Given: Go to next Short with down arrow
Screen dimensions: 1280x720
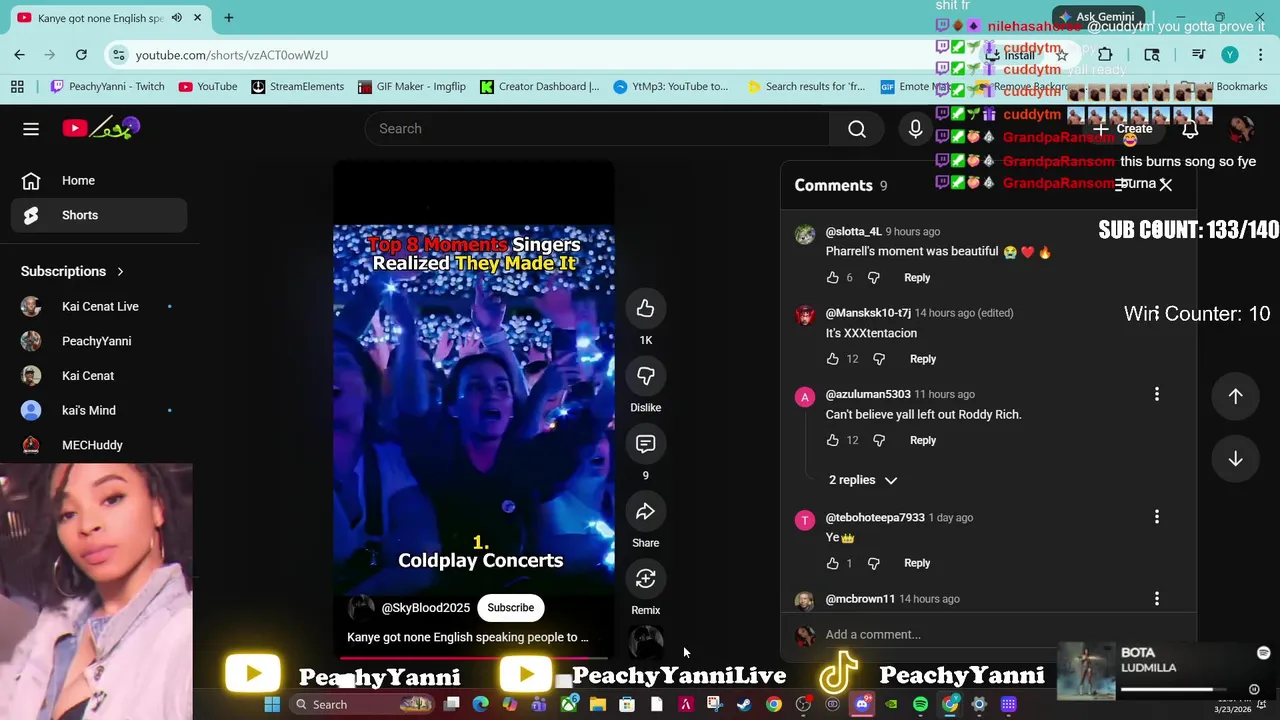Looking at the screenshot, I should 1235,458.
